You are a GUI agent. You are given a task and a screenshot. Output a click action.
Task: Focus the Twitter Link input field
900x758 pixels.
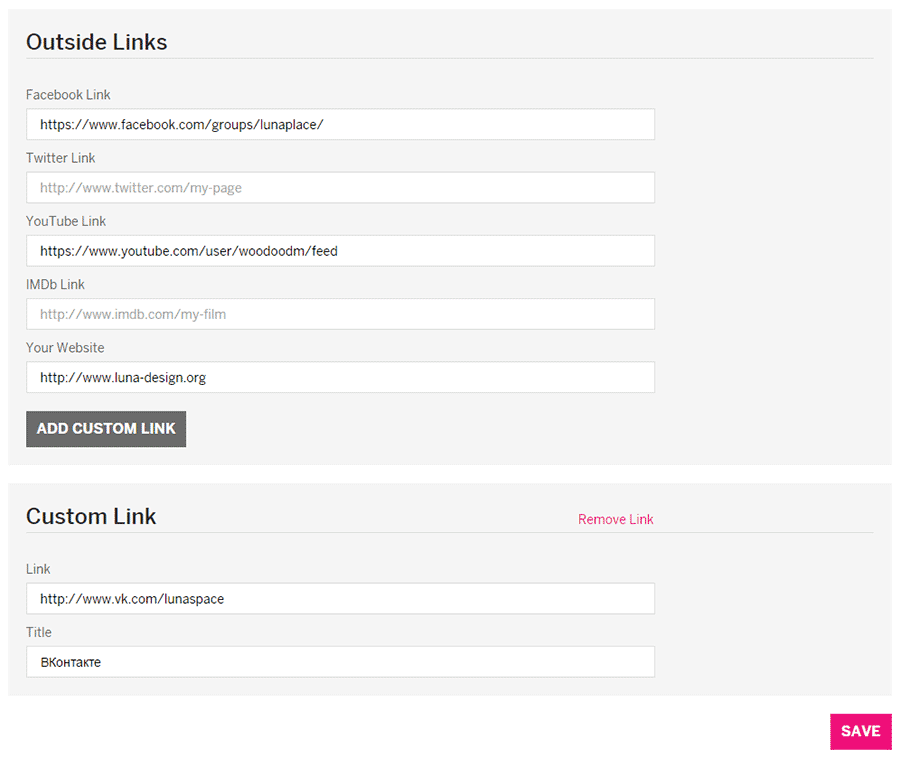pos(340,187)
